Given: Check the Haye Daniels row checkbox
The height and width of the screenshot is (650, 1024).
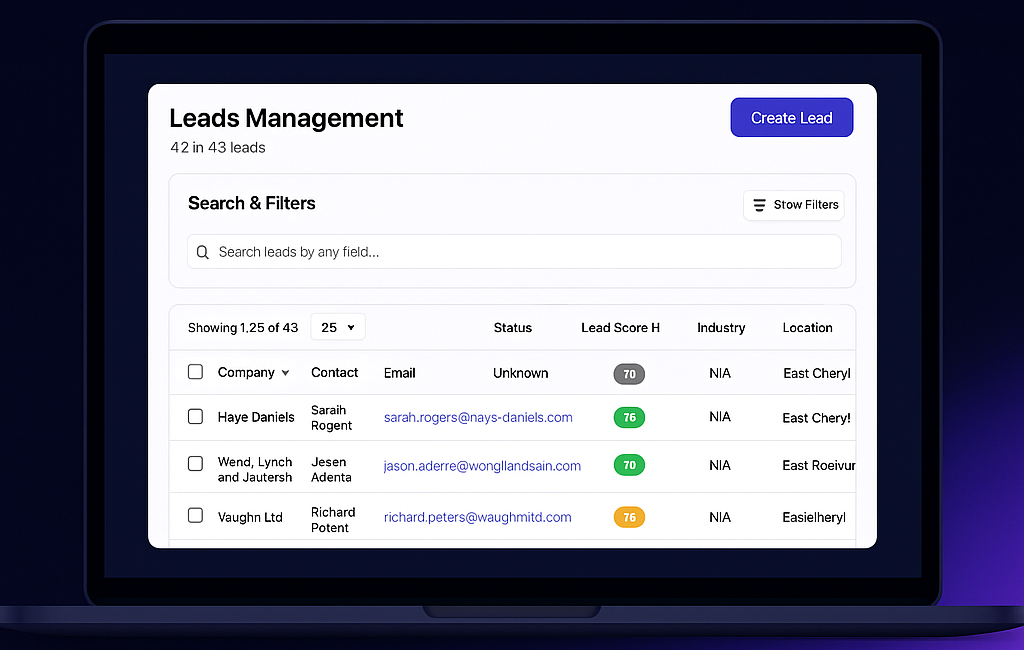Looking at the screenshot, I should pyautogui.click(x=196, y=416).
